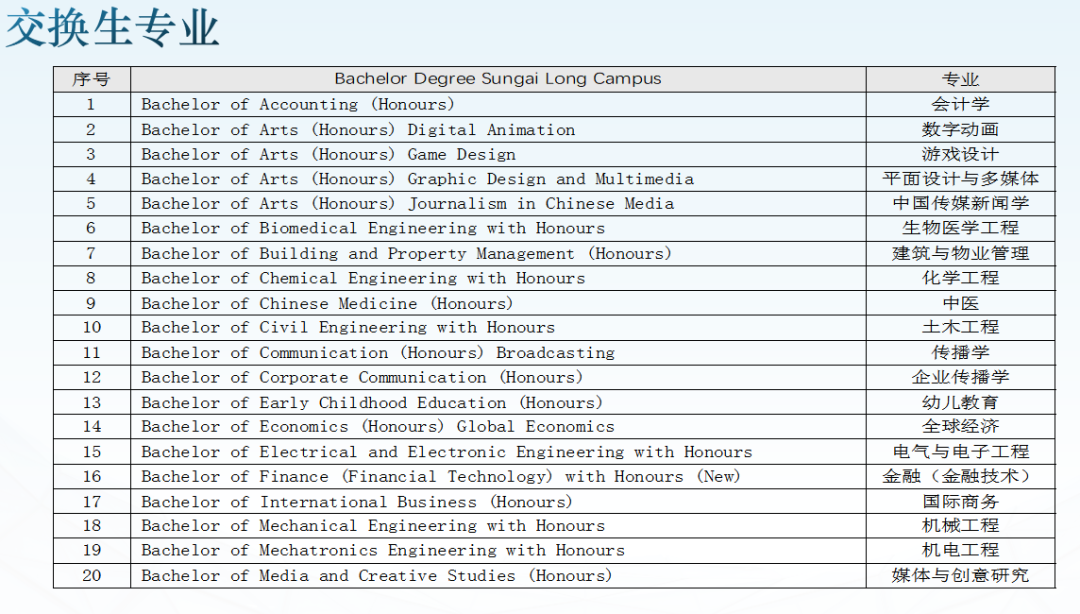
Task: Click the Journalism in Chinese Media cell
Action: pyautogui.click(x=407, y=204)
